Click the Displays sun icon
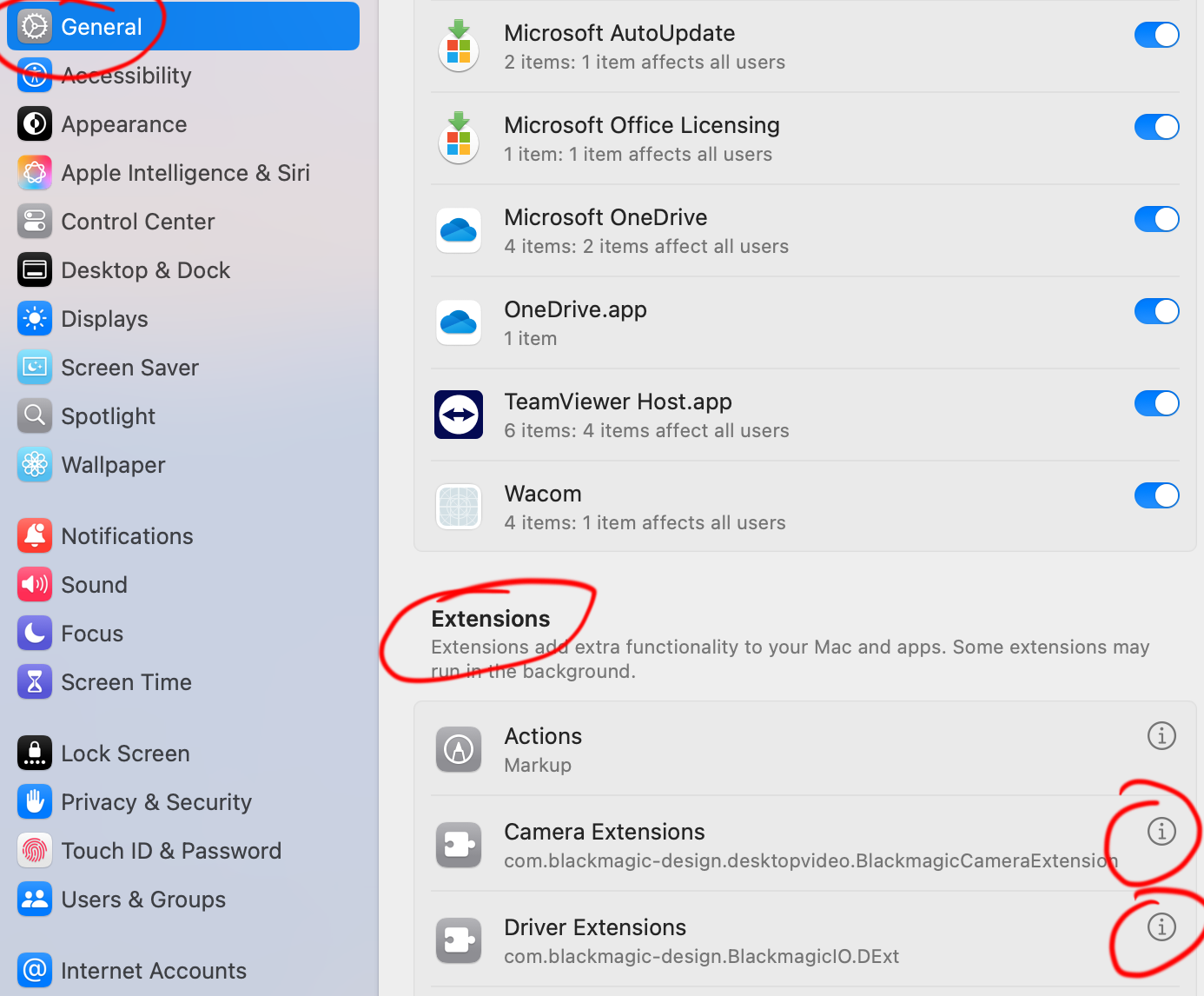 pyautogui.click(x=35, y=319)
